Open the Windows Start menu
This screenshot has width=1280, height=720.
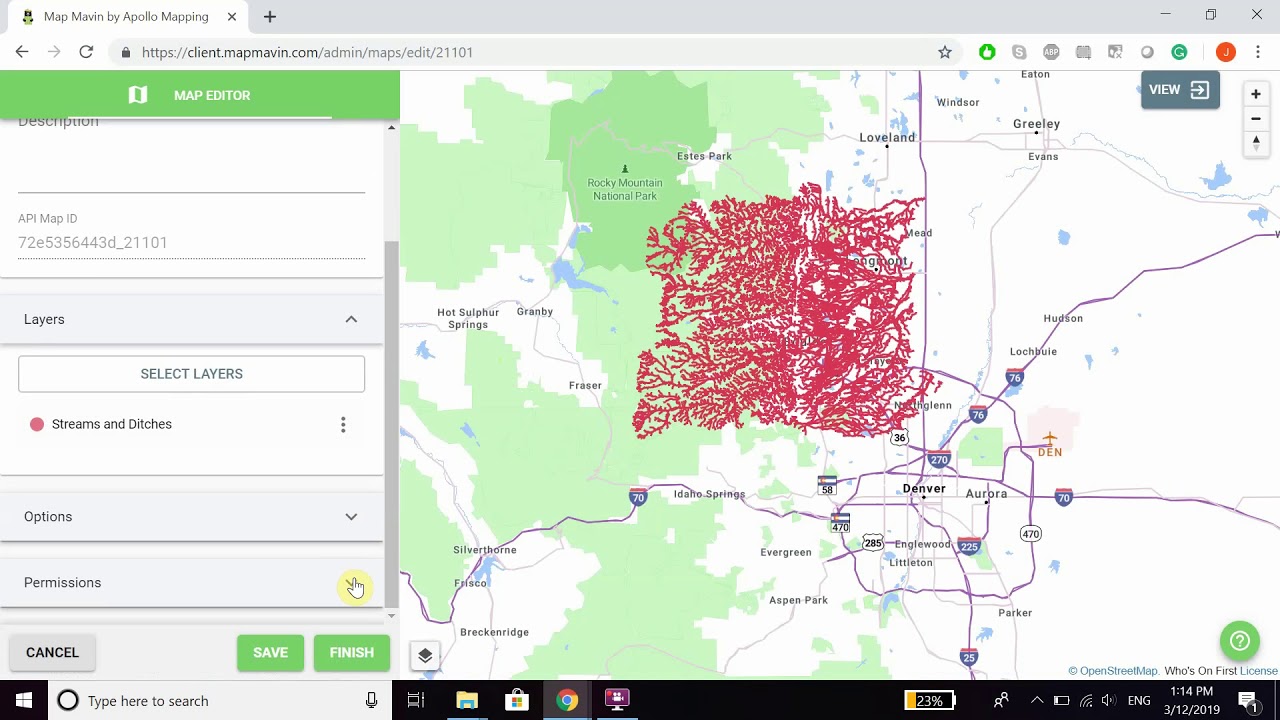pyautogui.click(x=24, y=700)
